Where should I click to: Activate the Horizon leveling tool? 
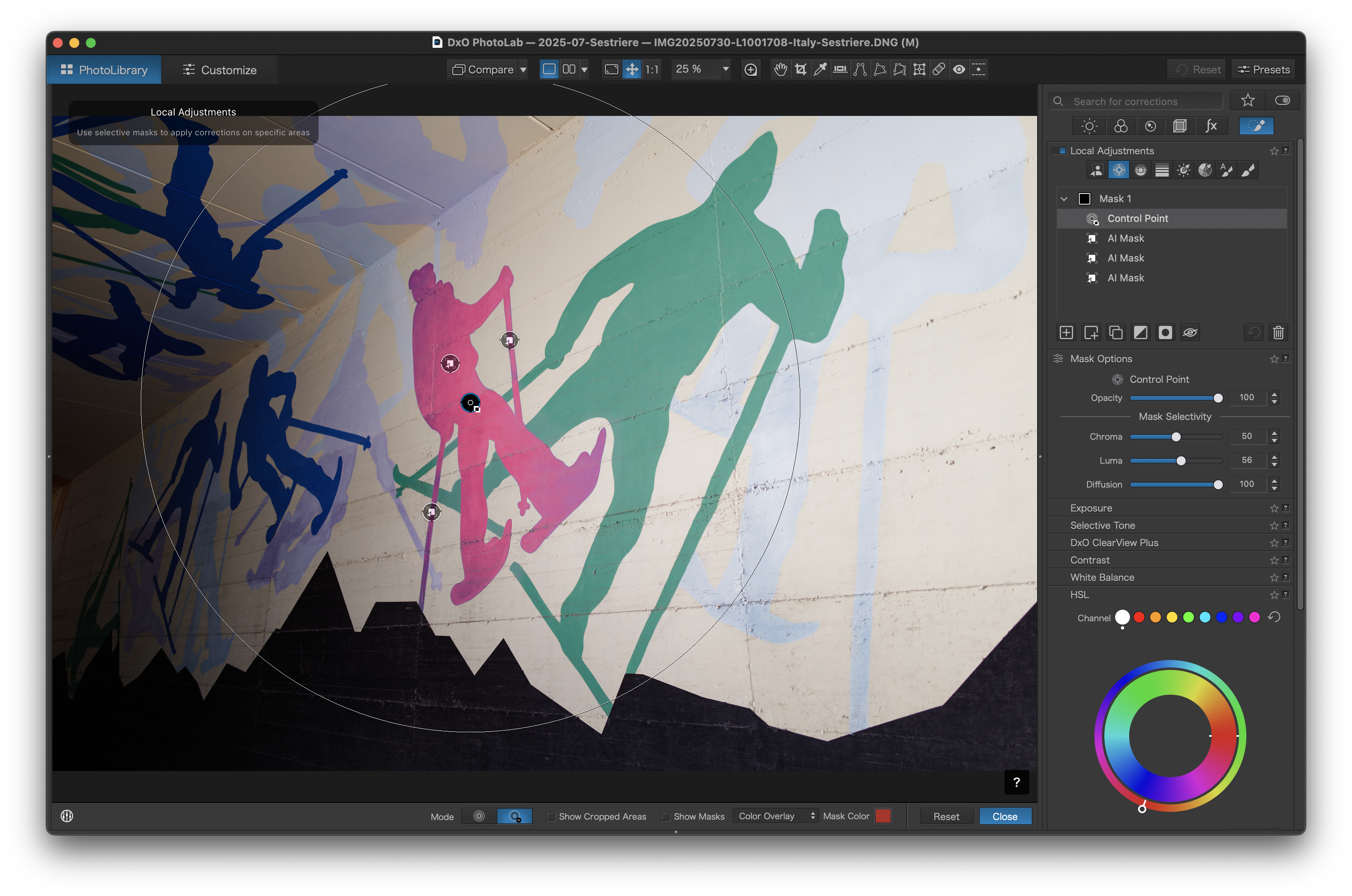(x=840, y=70)
